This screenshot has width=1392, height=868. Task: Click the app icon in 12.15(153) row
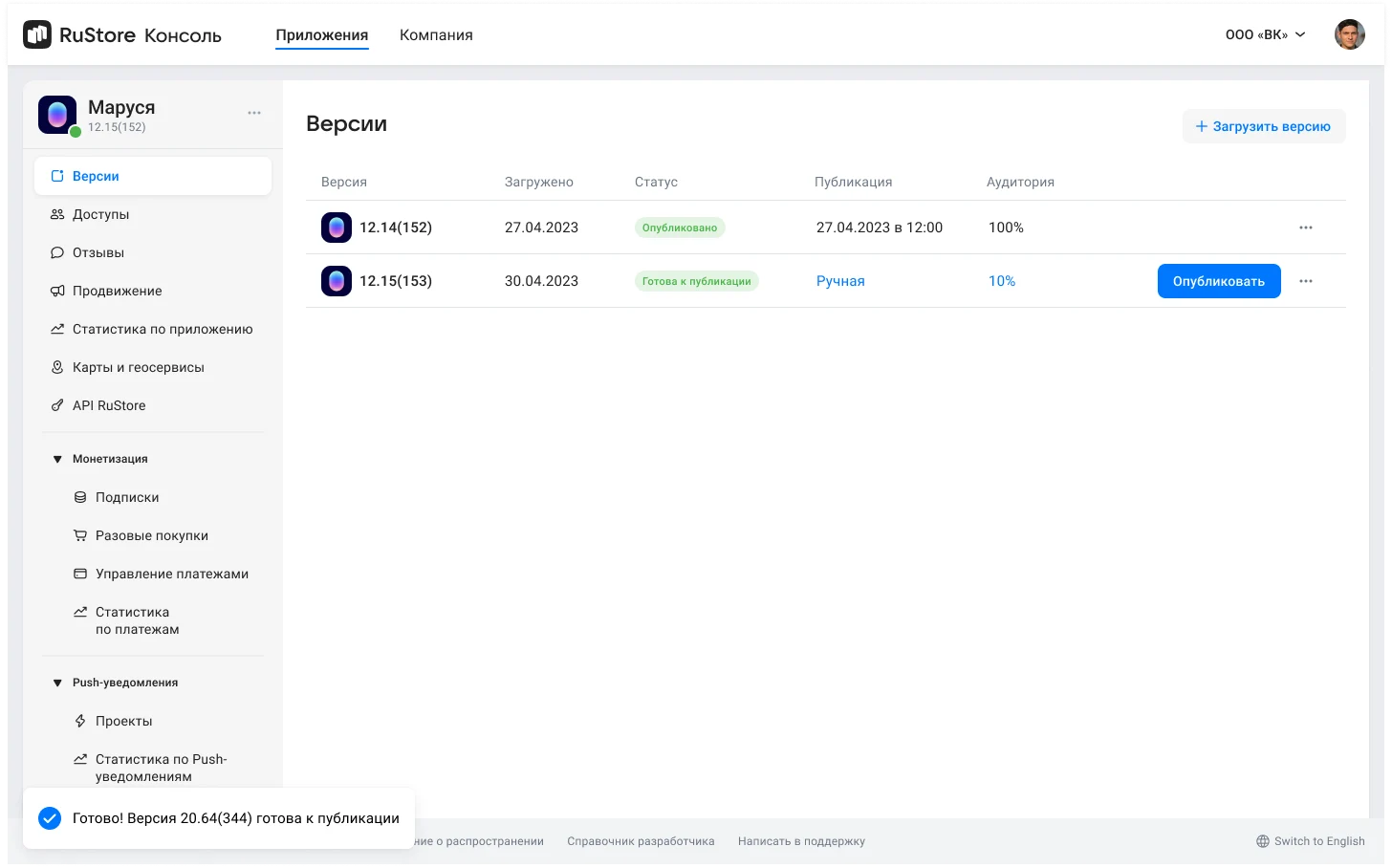[x=337, y=281]
